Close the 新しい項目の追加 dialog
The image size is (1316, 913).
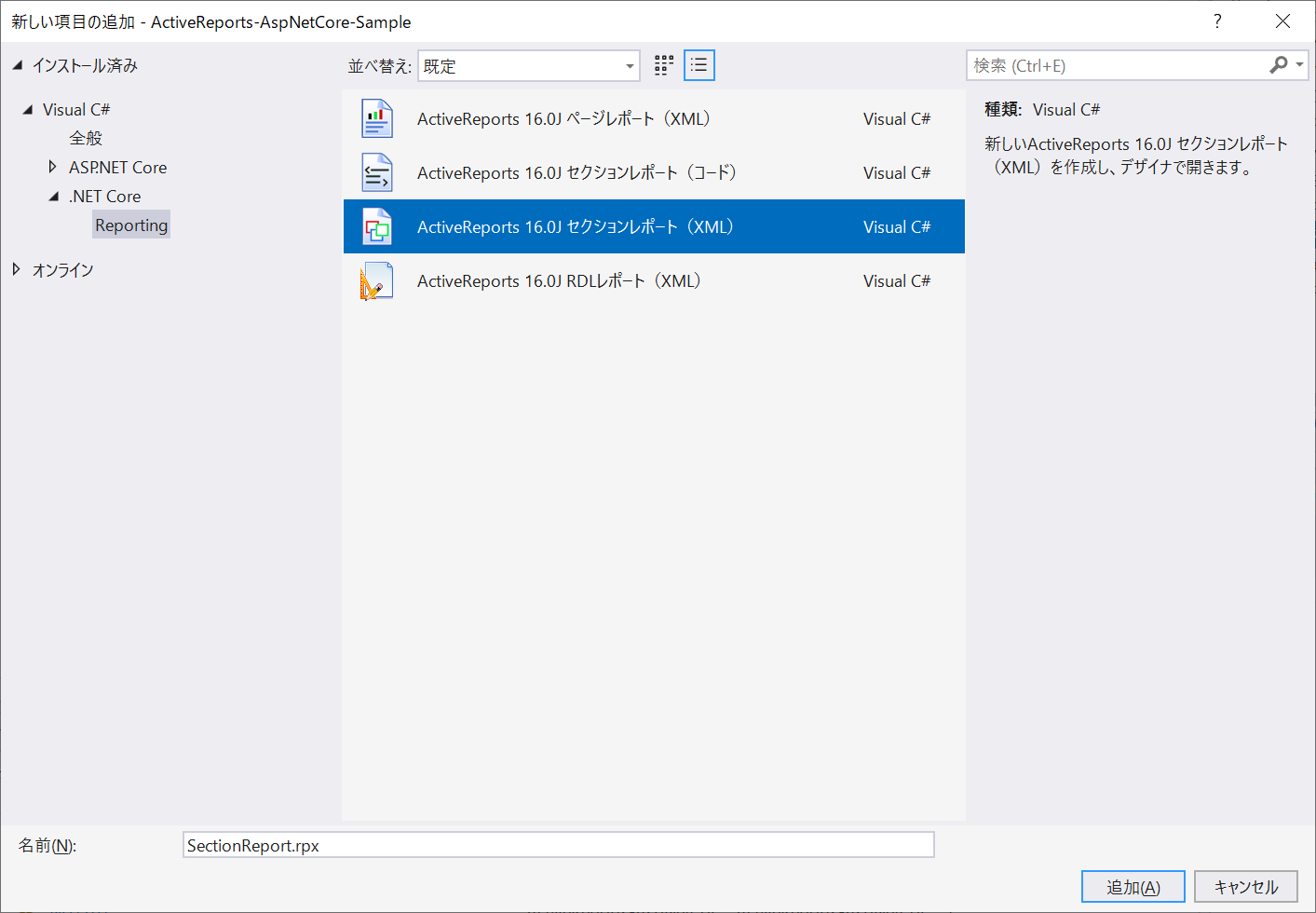1282,21
